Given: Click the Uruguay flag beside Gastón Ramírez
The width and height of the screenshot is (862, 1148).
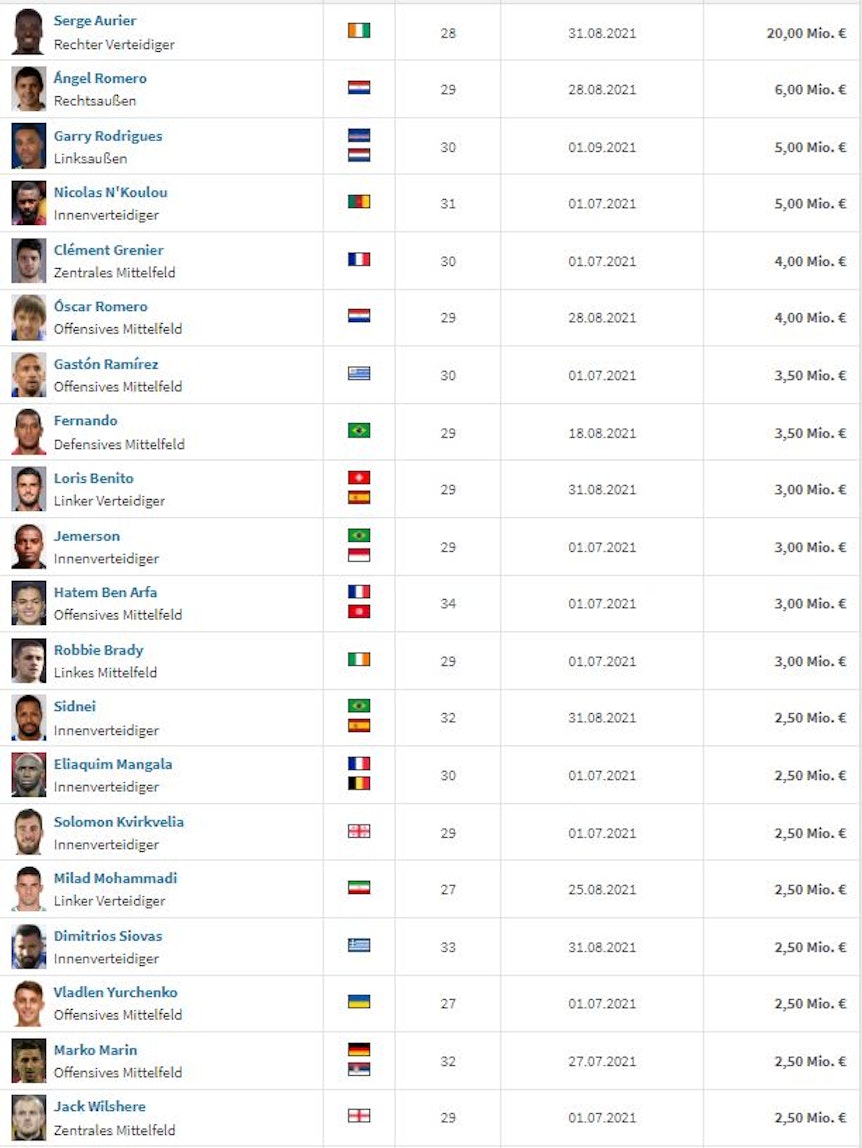Looking at the screenshot, I should point(359,374).
